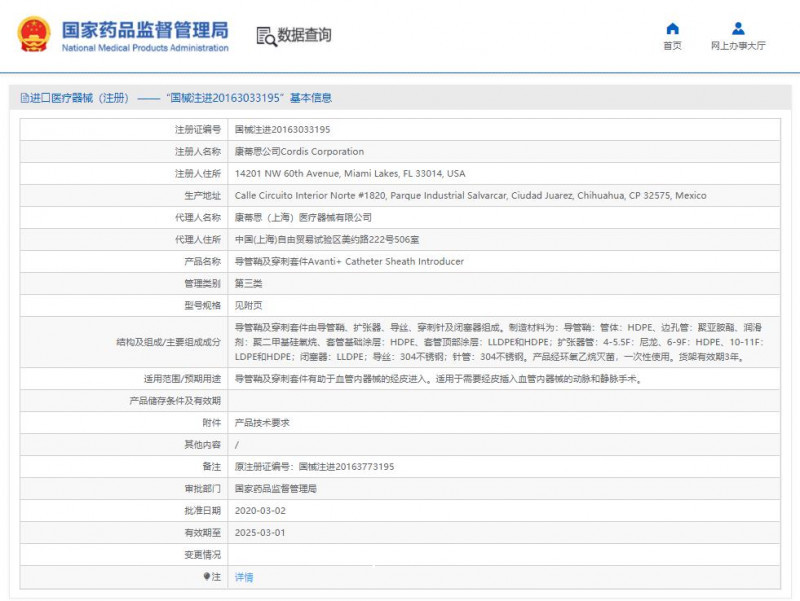800x601 pixels.
Task: Click the Miami Lakes registrant address
Action: click(349, 173)
